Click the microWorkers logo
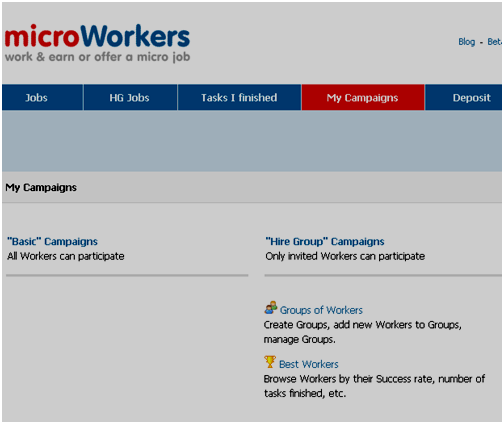The image size is (504, 424). 97,36
